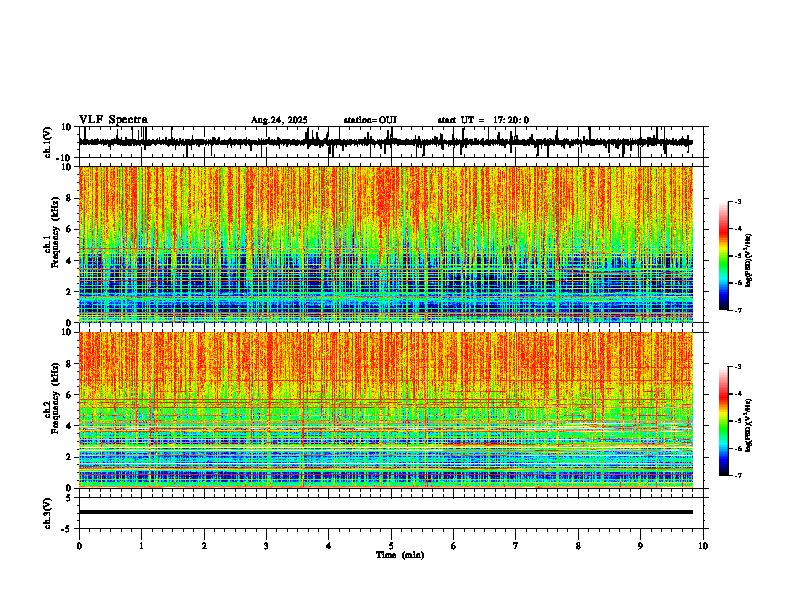Click the ch.2 spectrogram plot area
792x612 pixels.
click(x=386, y=410)
